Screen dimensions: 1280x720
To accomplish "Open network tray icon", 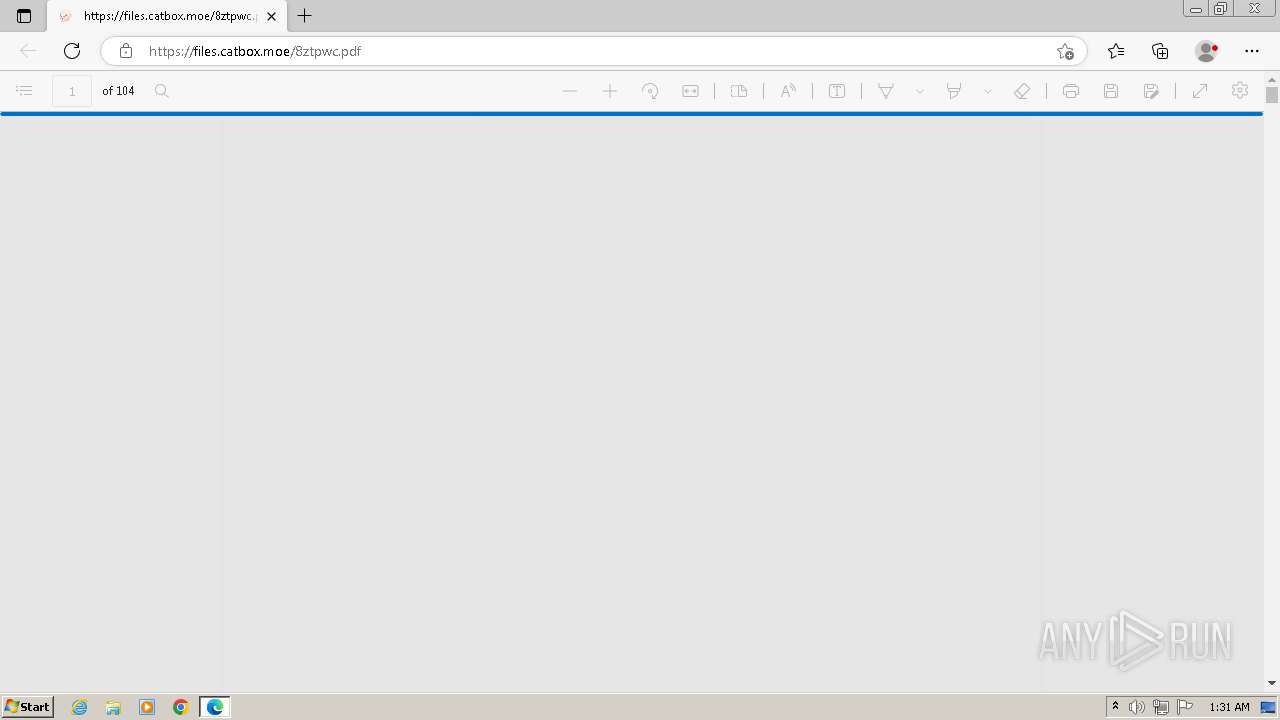I will 1161,707.
